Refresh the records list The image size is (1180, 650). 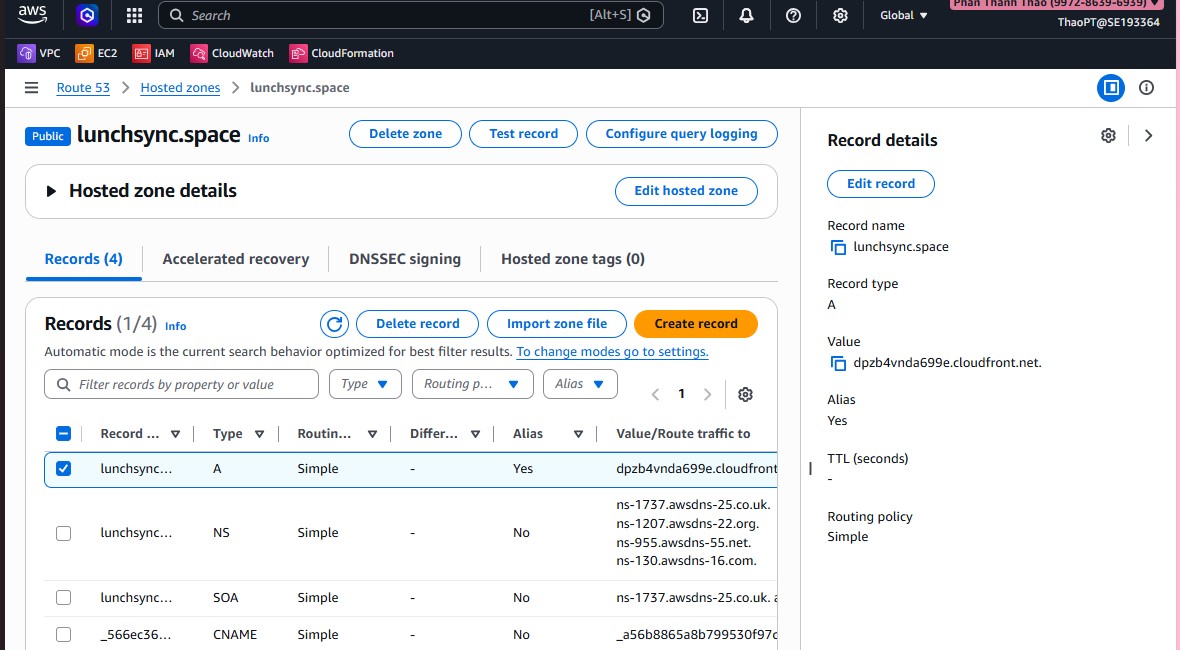click(335, 324)
